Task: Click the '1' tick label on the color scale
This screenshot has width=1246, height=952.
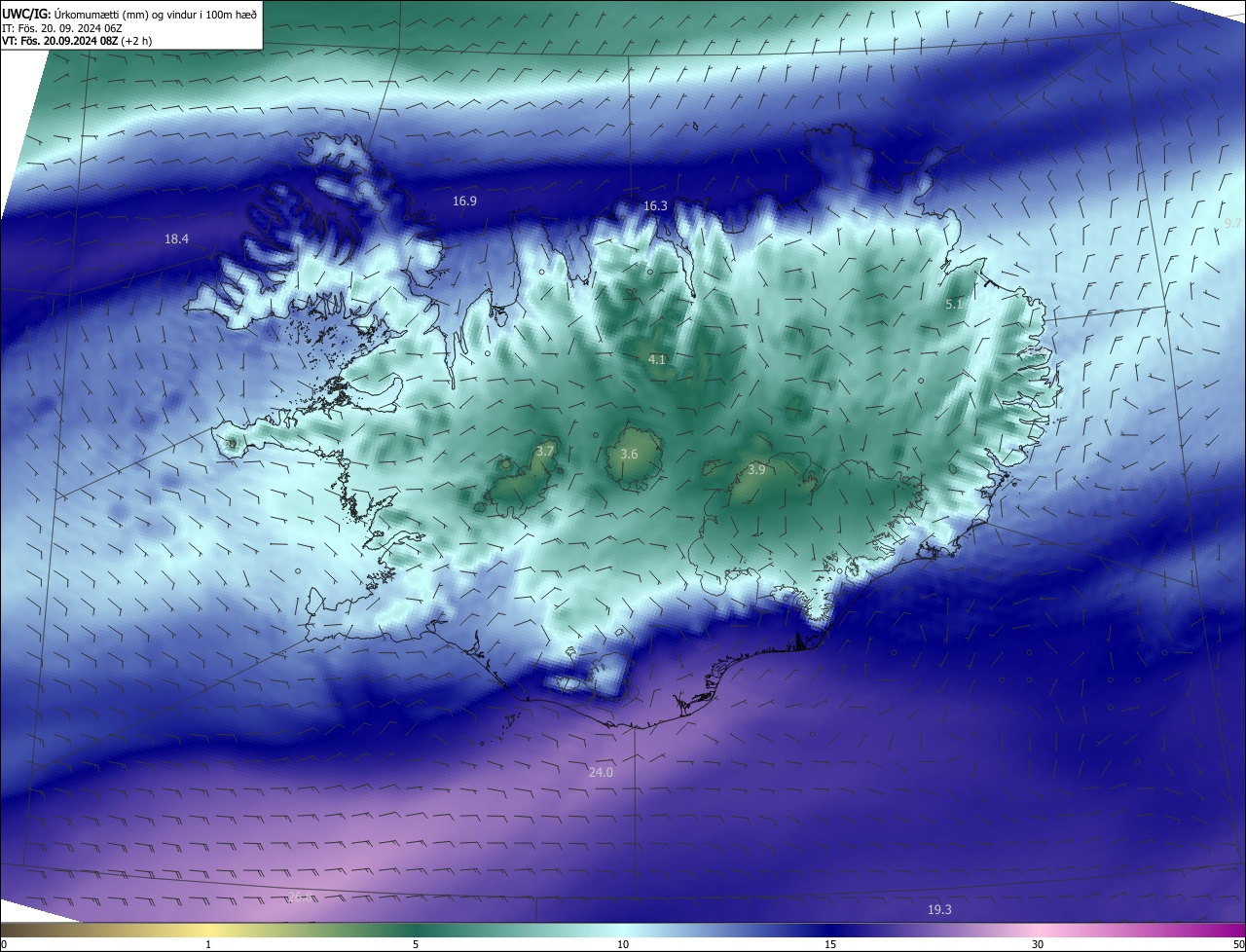Action: click(x=208, y=944)
